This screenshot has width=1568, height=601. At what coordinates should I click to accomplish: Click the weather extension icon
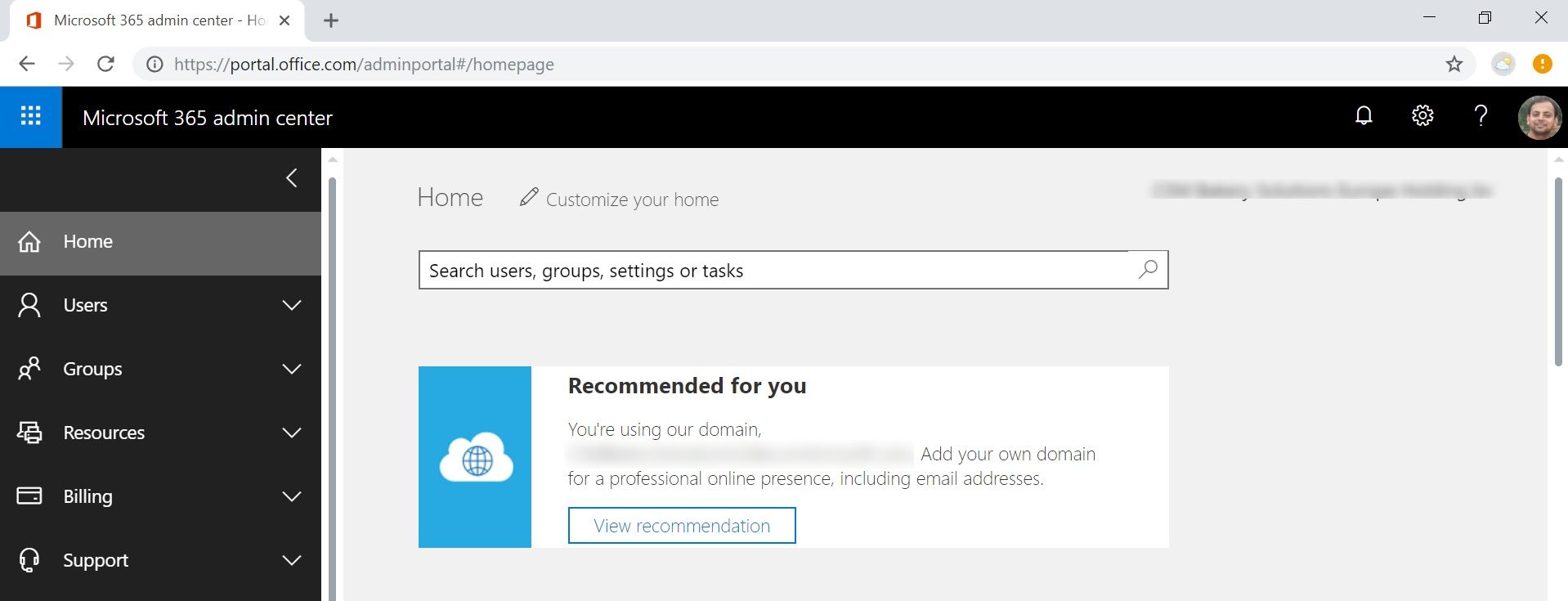(x=1503, y=64)
